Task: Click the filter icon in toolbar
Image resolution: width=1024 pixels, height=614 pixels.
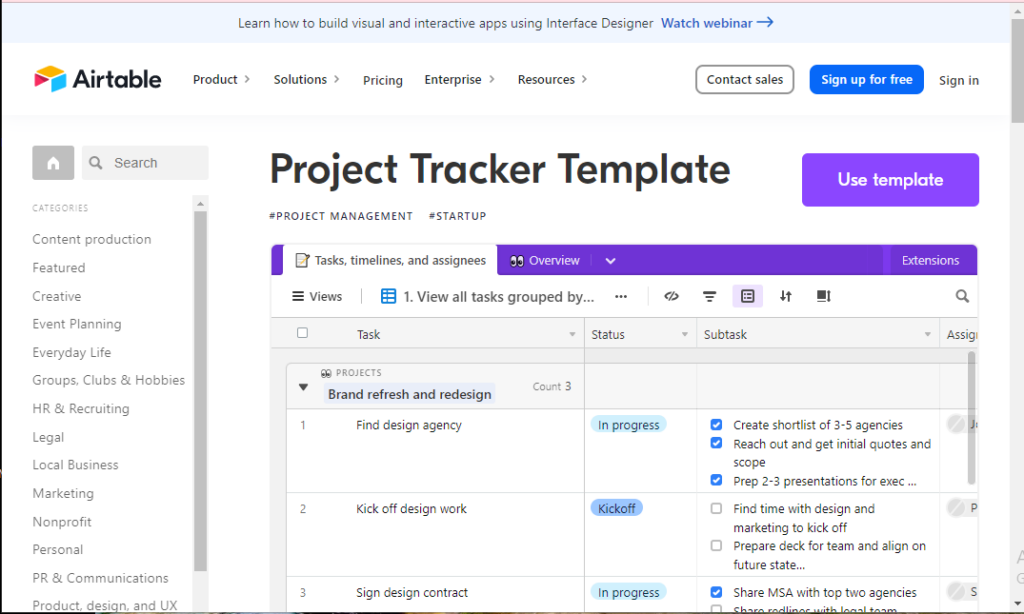Action: [x=709, y=296]
